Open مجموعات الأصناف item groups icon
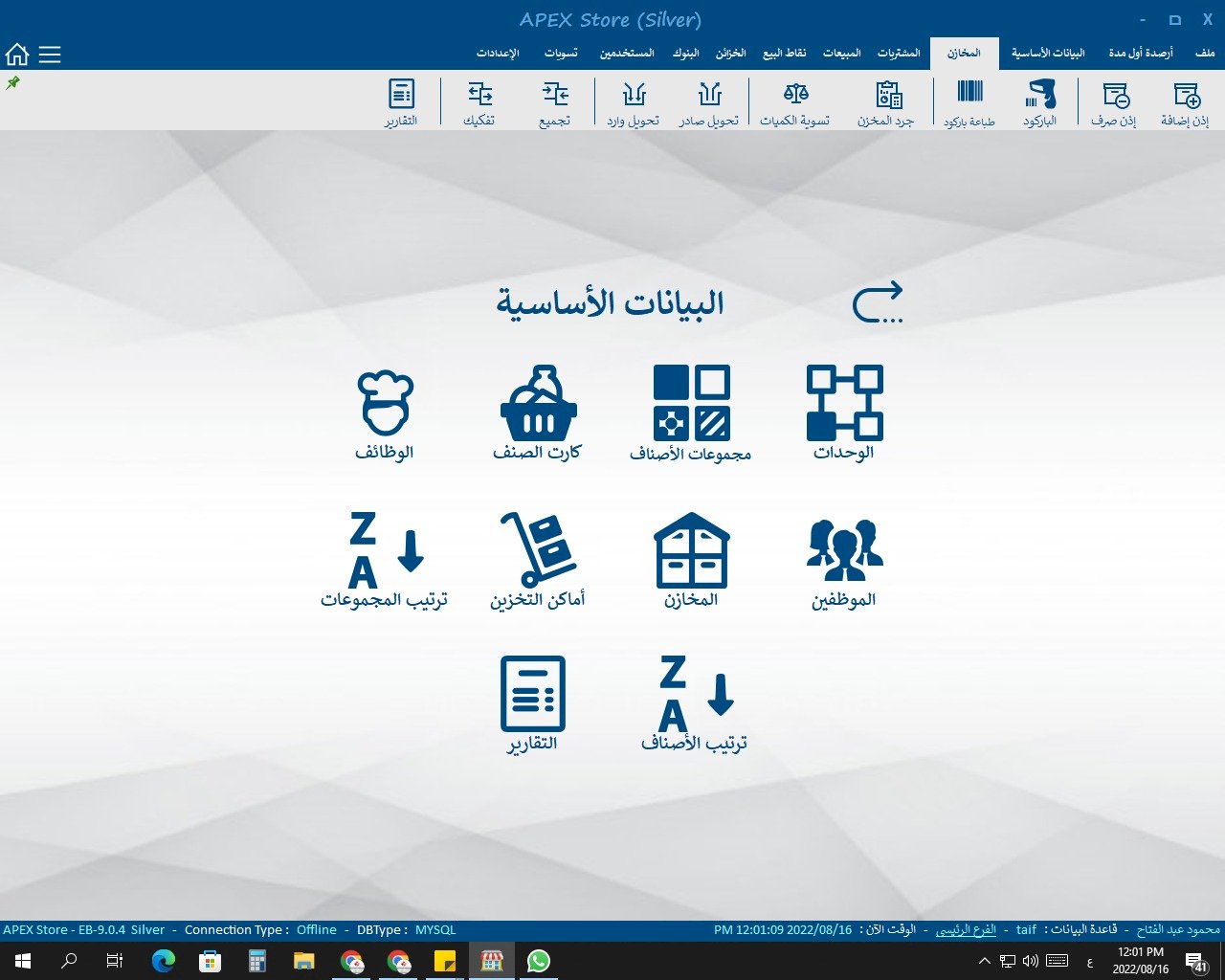 tap(691, 404)
